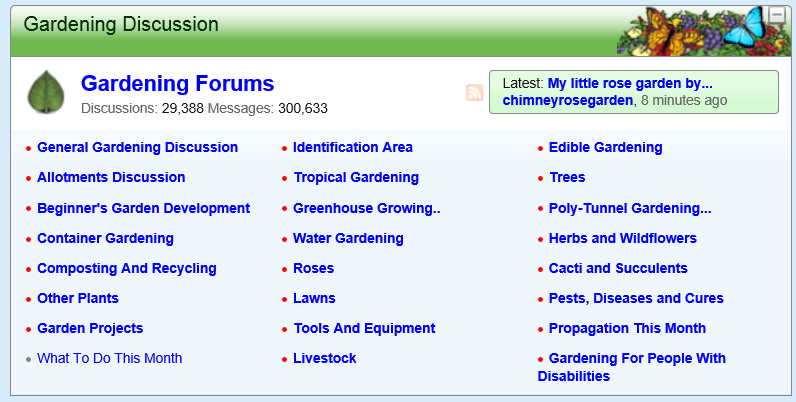This screenshot has width=796, height=402.
Task: Open Pests, Diseases and Cures forum
Action: pyautogui.click(x=636, y=298)
